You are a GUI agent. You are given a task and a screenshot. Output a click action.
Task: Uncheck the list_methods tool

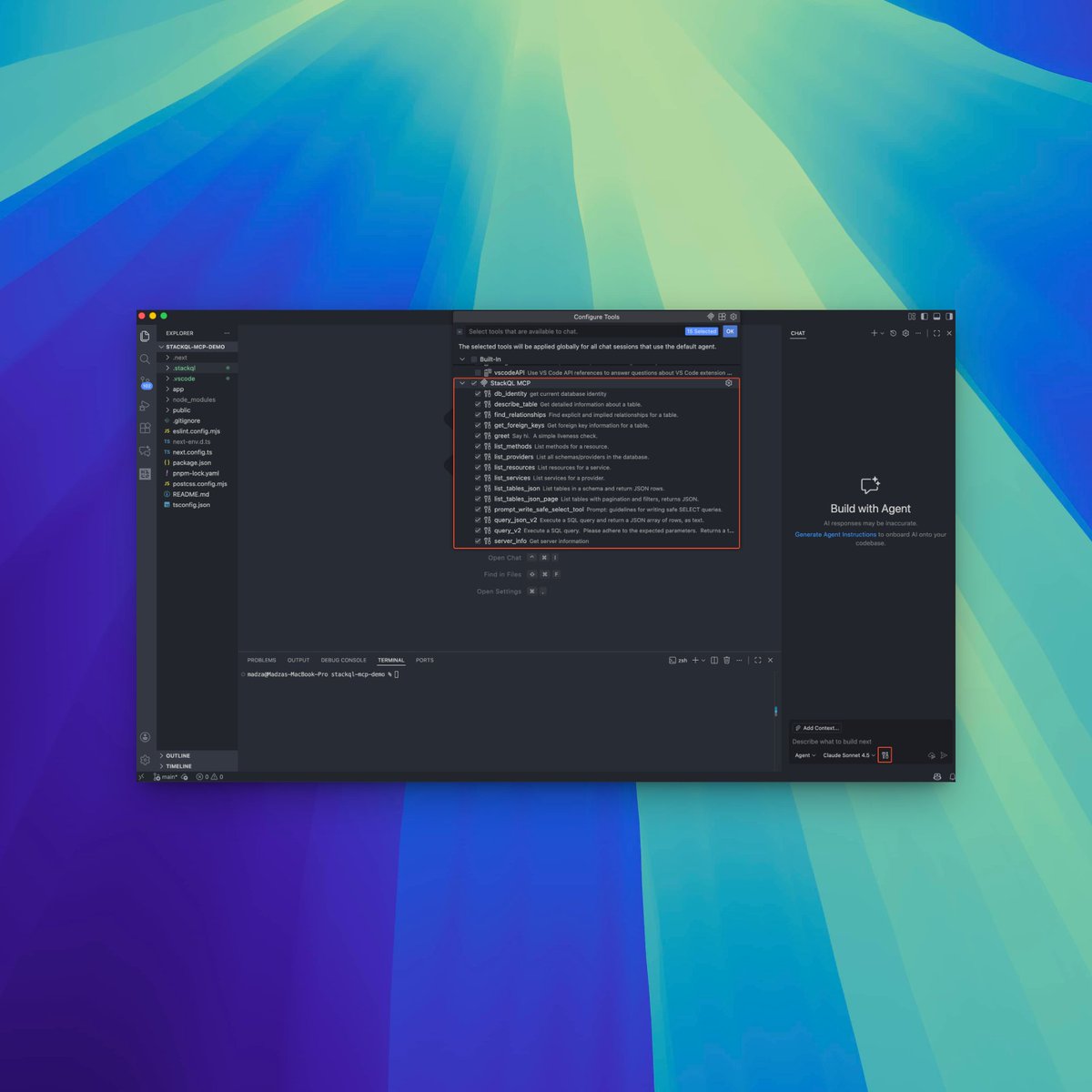(x=478, y=446)
